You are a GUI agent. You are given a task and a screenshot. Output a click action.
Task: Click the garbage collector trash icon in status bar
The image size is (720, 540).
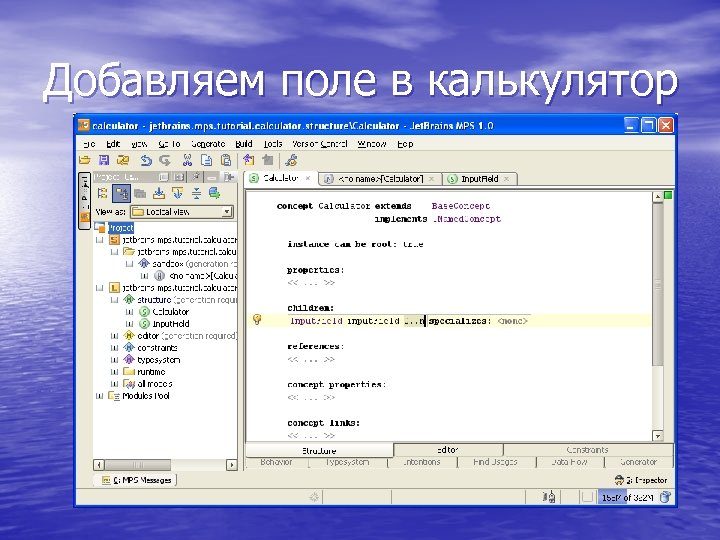pyautogui.click(x=665, y=497)
